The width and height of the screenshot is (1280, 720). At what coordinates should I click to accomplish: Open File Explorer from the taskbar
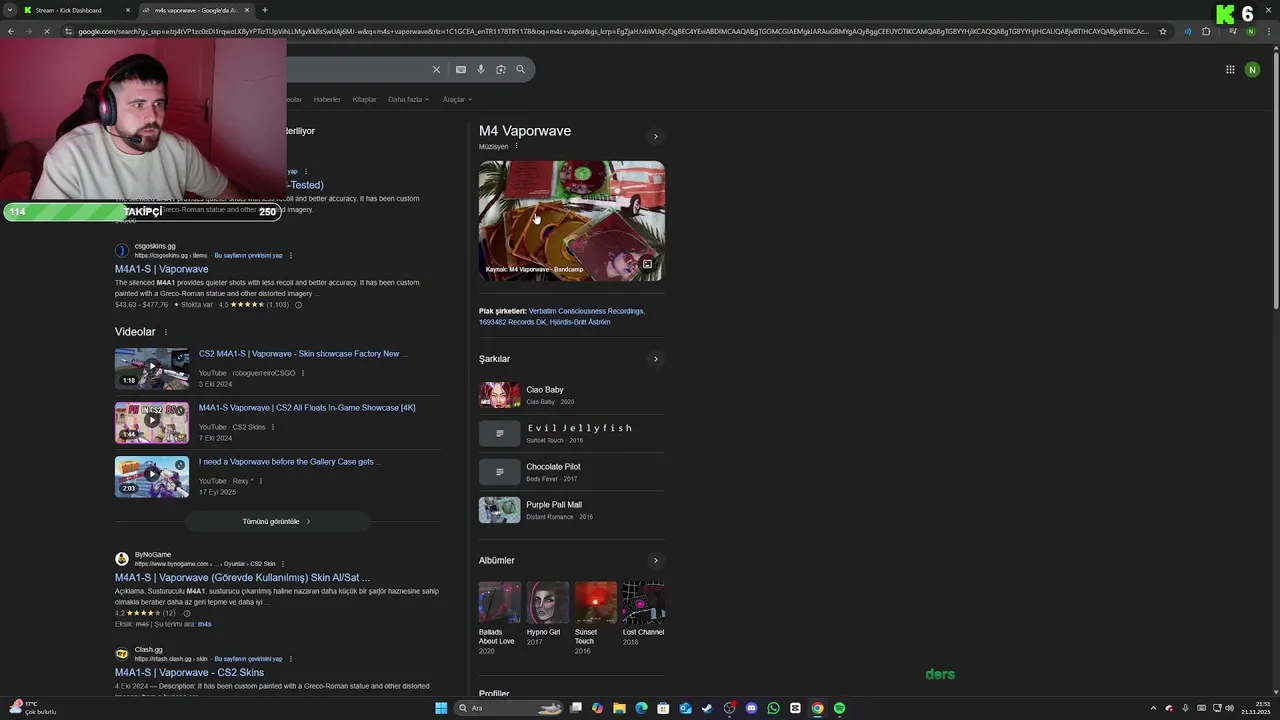point(619,708)
